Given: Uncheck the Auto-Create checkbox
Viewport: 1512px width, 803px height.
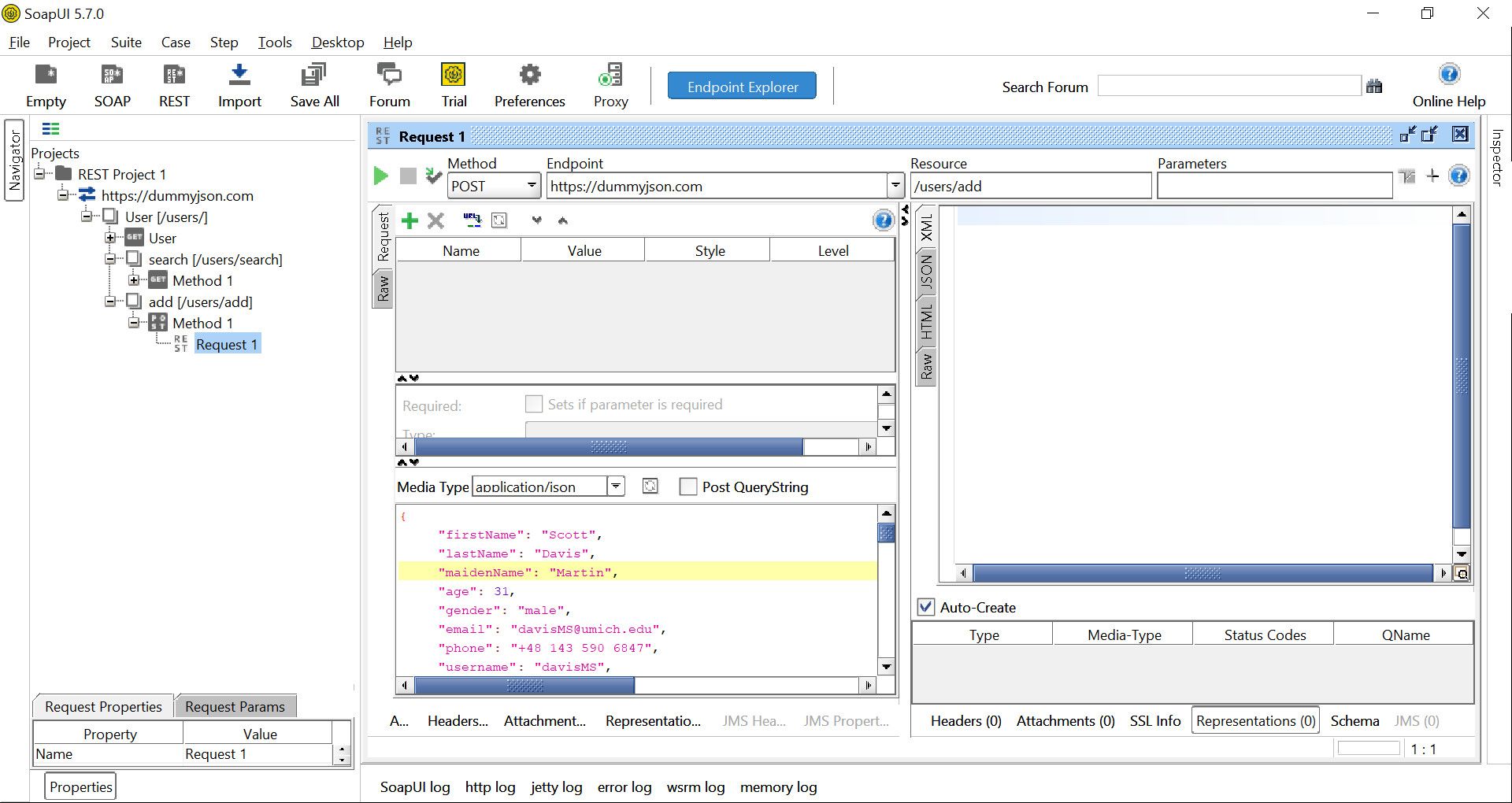Looking at the screenshot, I should click(x=926, y=607).
